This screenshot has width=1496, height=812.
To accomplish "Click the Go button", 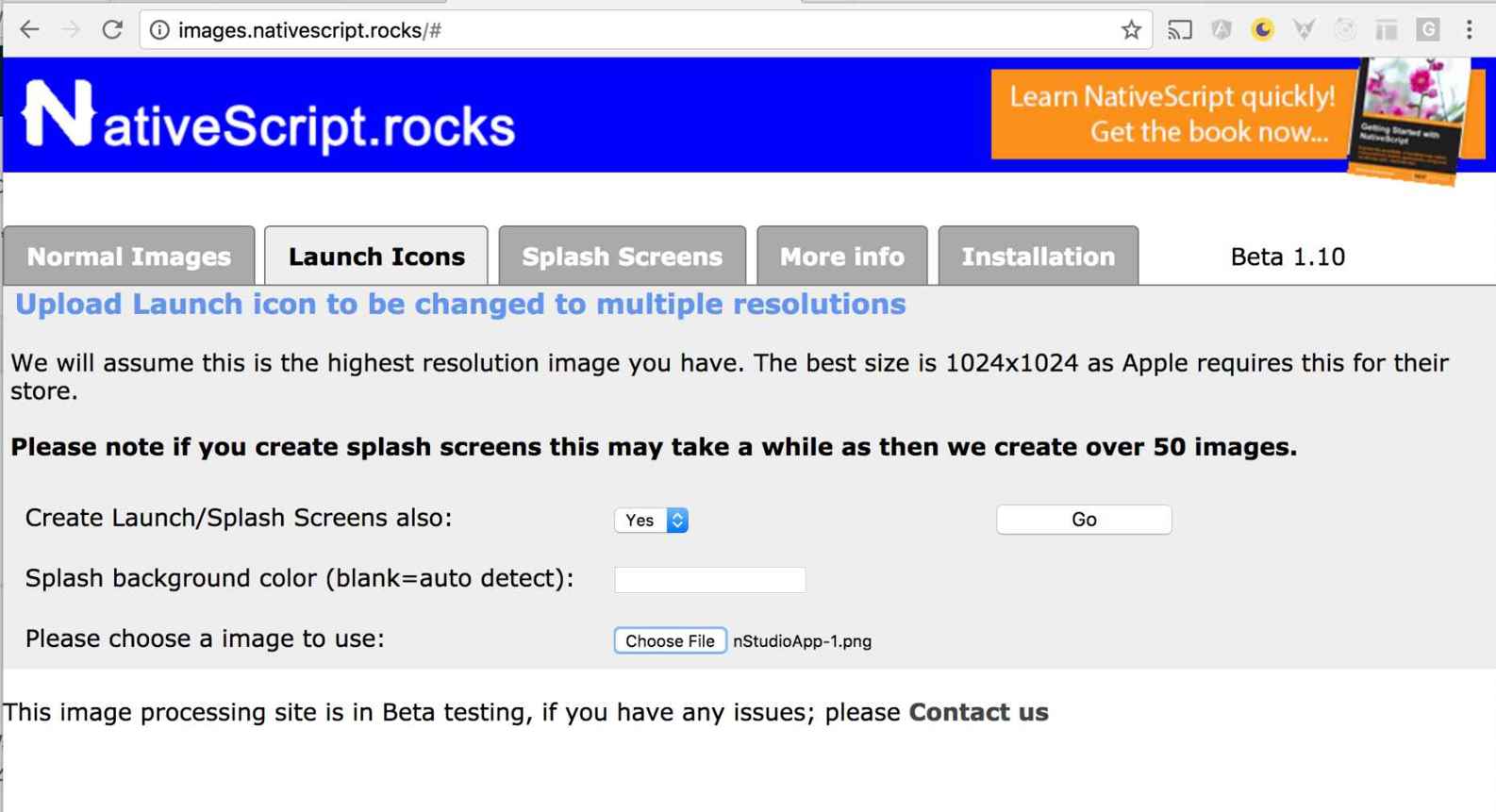I will pos(1084,520).
